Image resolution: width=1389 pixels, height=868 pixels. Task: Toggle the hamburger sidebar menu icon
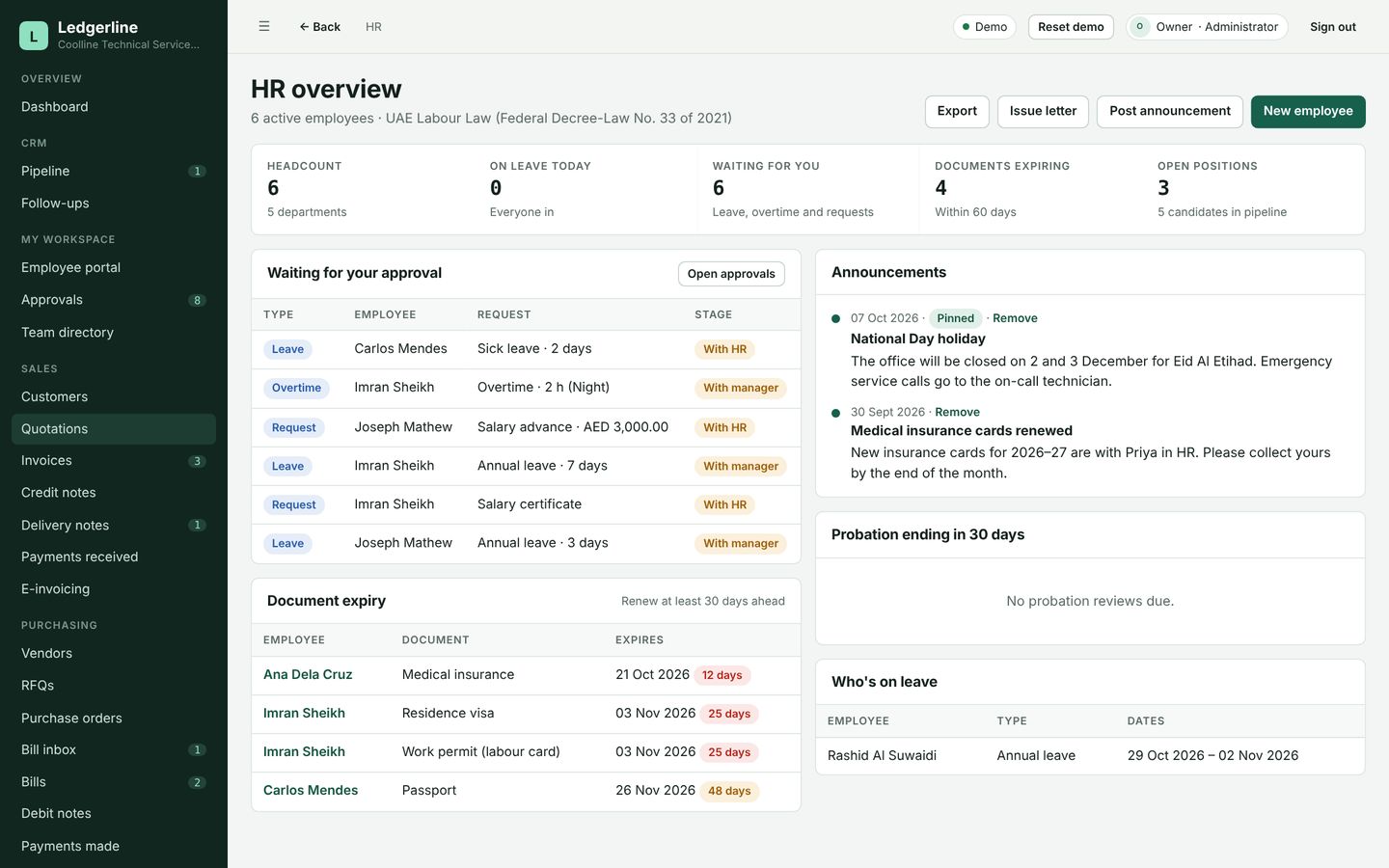[x=264, y=27]
